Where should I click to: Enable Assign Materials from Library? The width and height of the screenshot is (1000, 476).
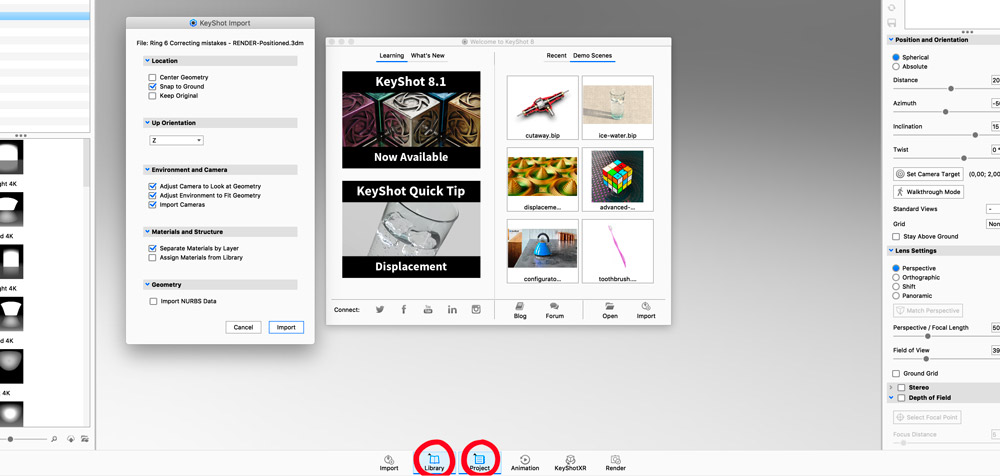pyautogui.click(x=152, y=258)
